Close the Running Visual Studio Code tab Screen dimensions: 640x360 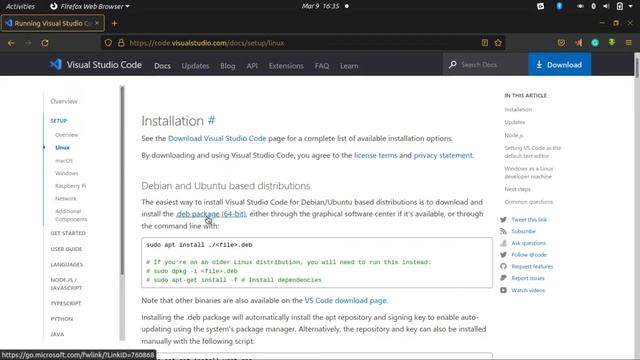point(97,23)
